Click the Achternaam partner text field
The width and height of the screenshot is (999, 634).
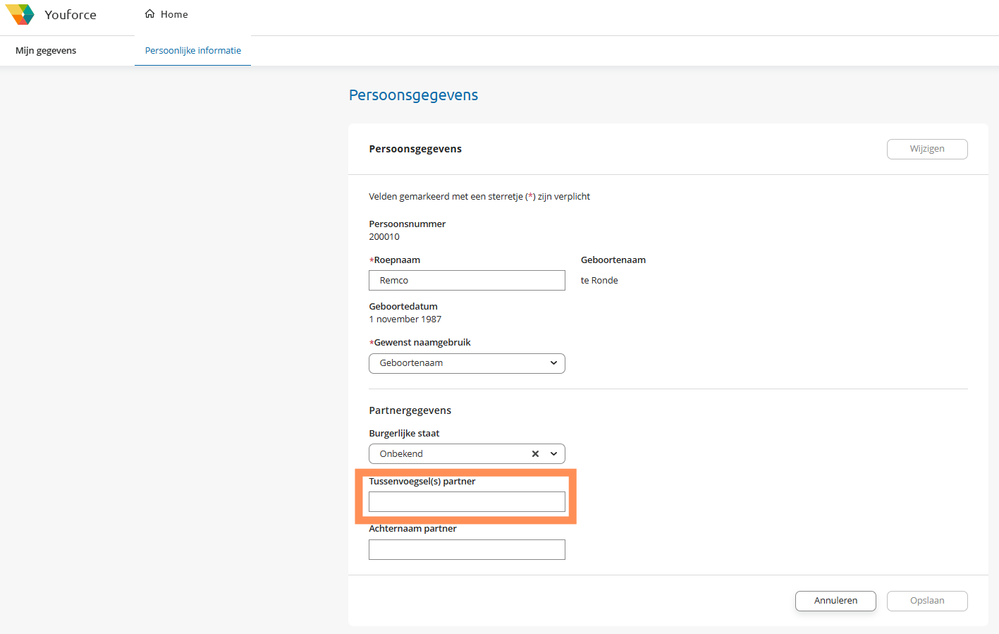coord(467,550)
